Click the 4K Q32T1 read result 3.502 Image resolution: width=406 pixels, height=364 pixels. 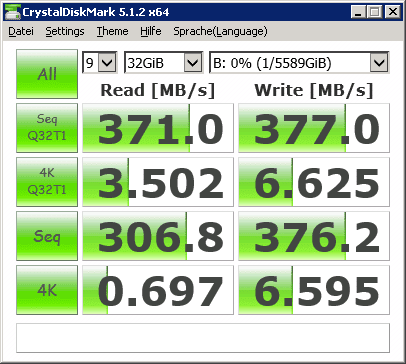coord(158,182)
